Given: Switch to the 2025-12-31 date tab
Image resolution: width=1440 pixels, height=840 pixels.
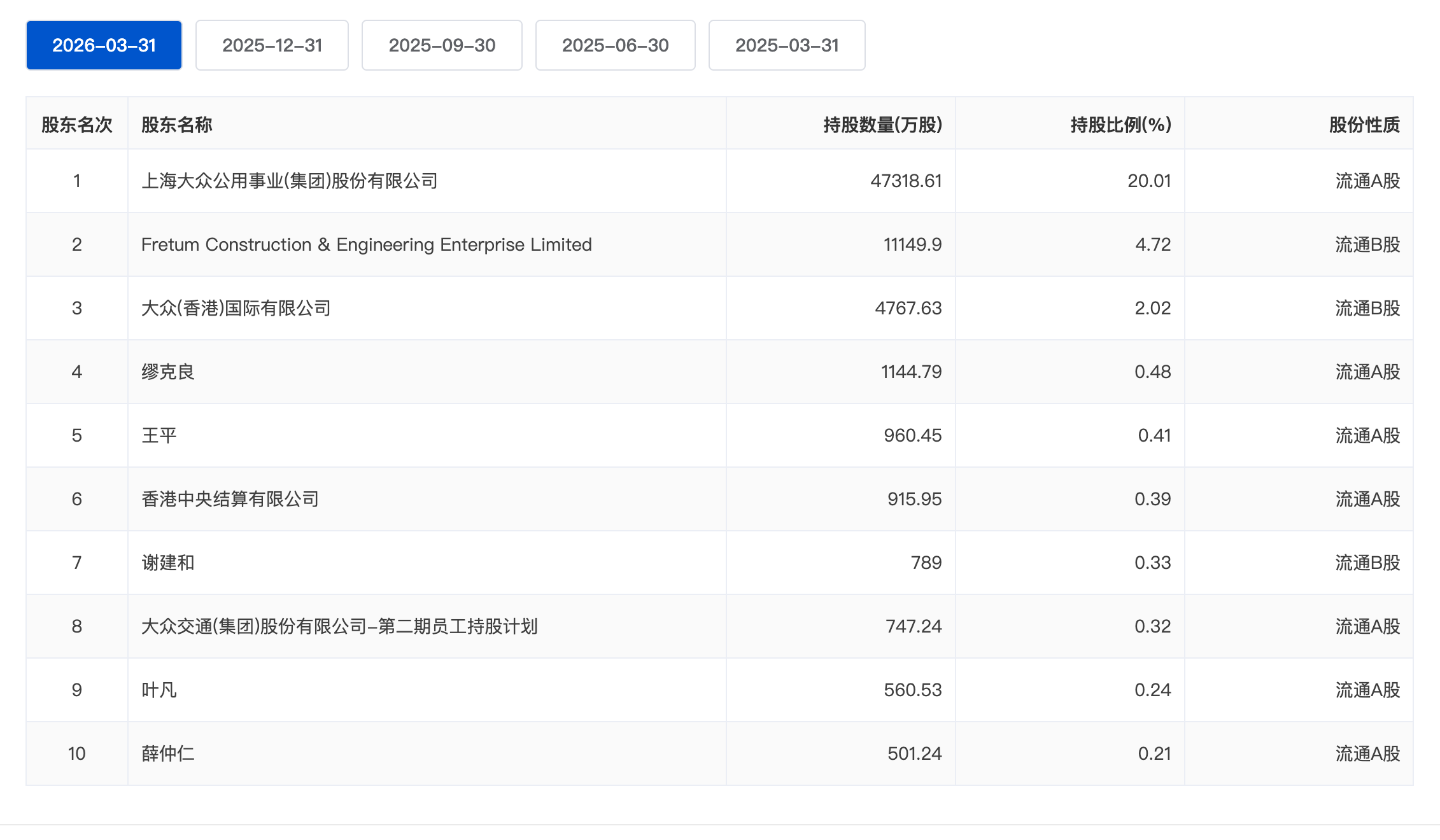Looking at the screenshot, I should 272,45.
